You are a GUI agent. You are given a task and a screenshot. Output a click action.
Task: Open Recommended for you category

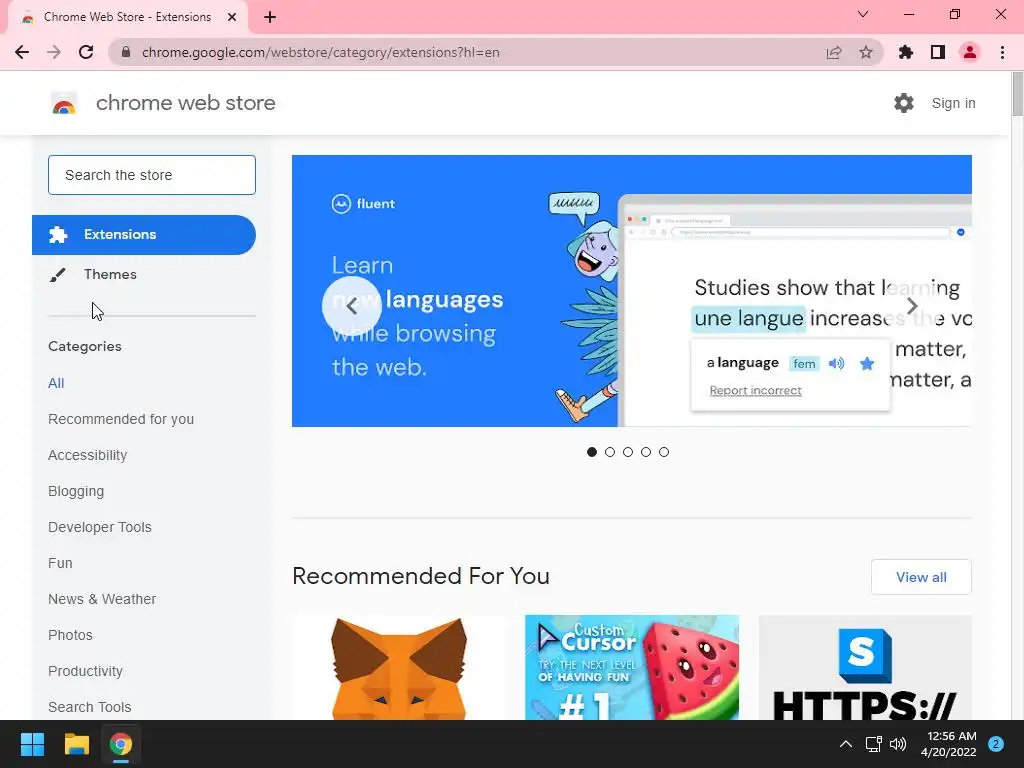121,419
